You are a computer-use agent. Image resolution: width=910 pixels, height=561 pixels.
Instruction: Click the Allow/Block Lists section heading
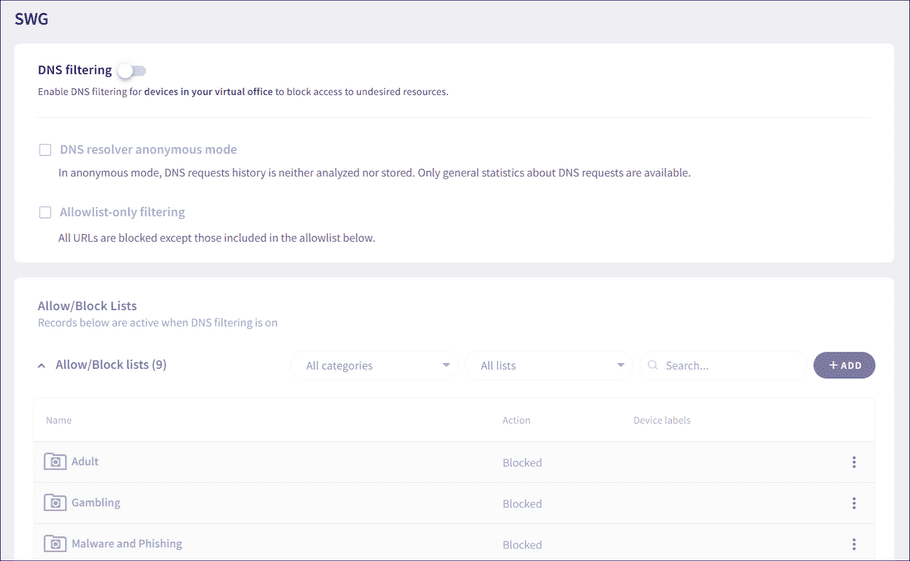(87, 306)
